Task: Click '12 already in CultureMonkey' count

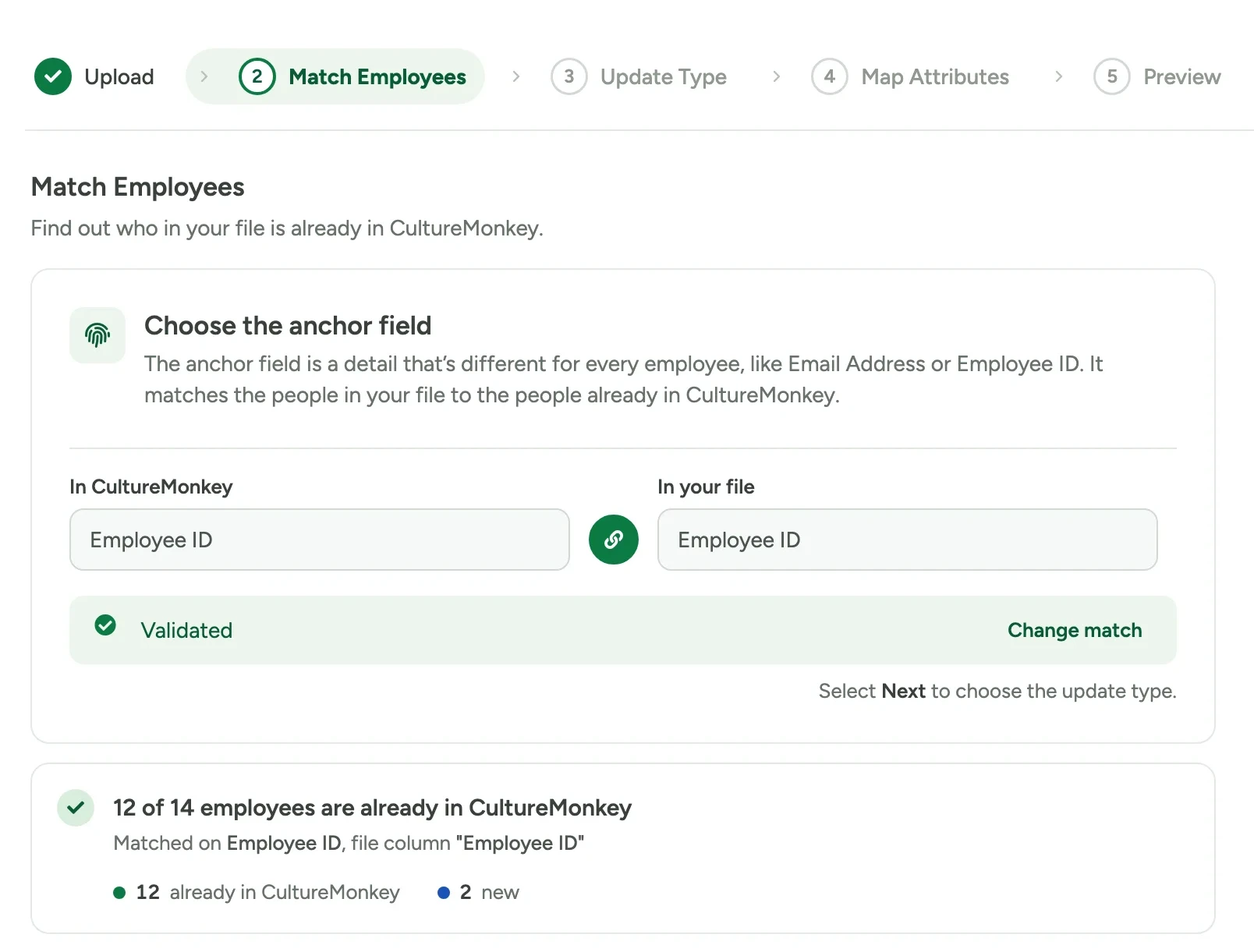Action: [x=267, y=892]
